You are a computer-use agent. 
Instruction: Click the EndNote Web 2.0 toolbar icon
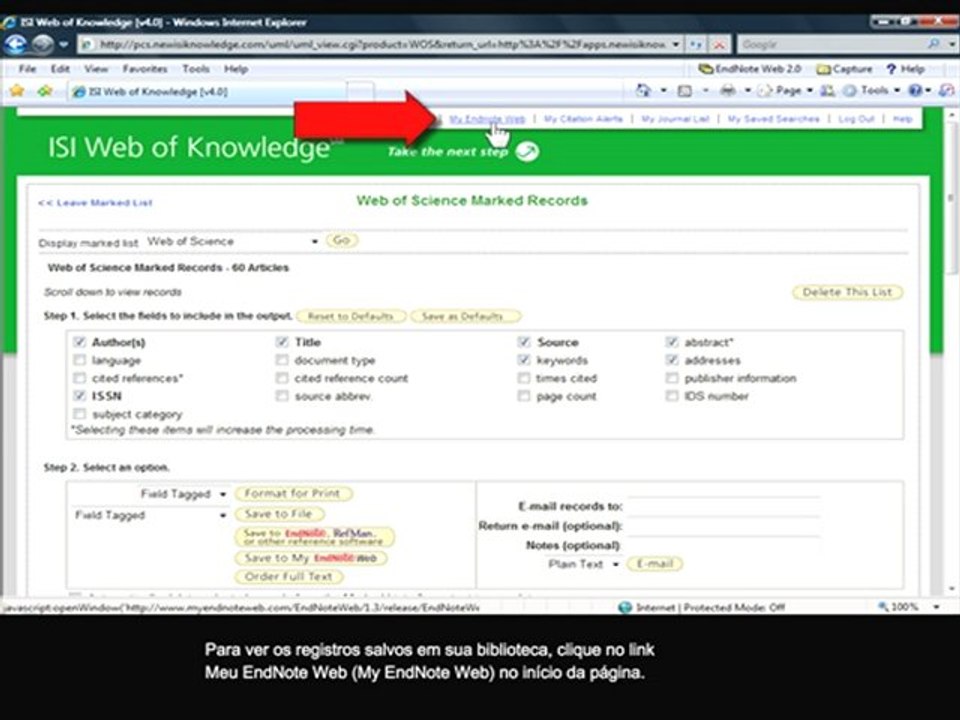pyautogui.click(x=706, y=69)
